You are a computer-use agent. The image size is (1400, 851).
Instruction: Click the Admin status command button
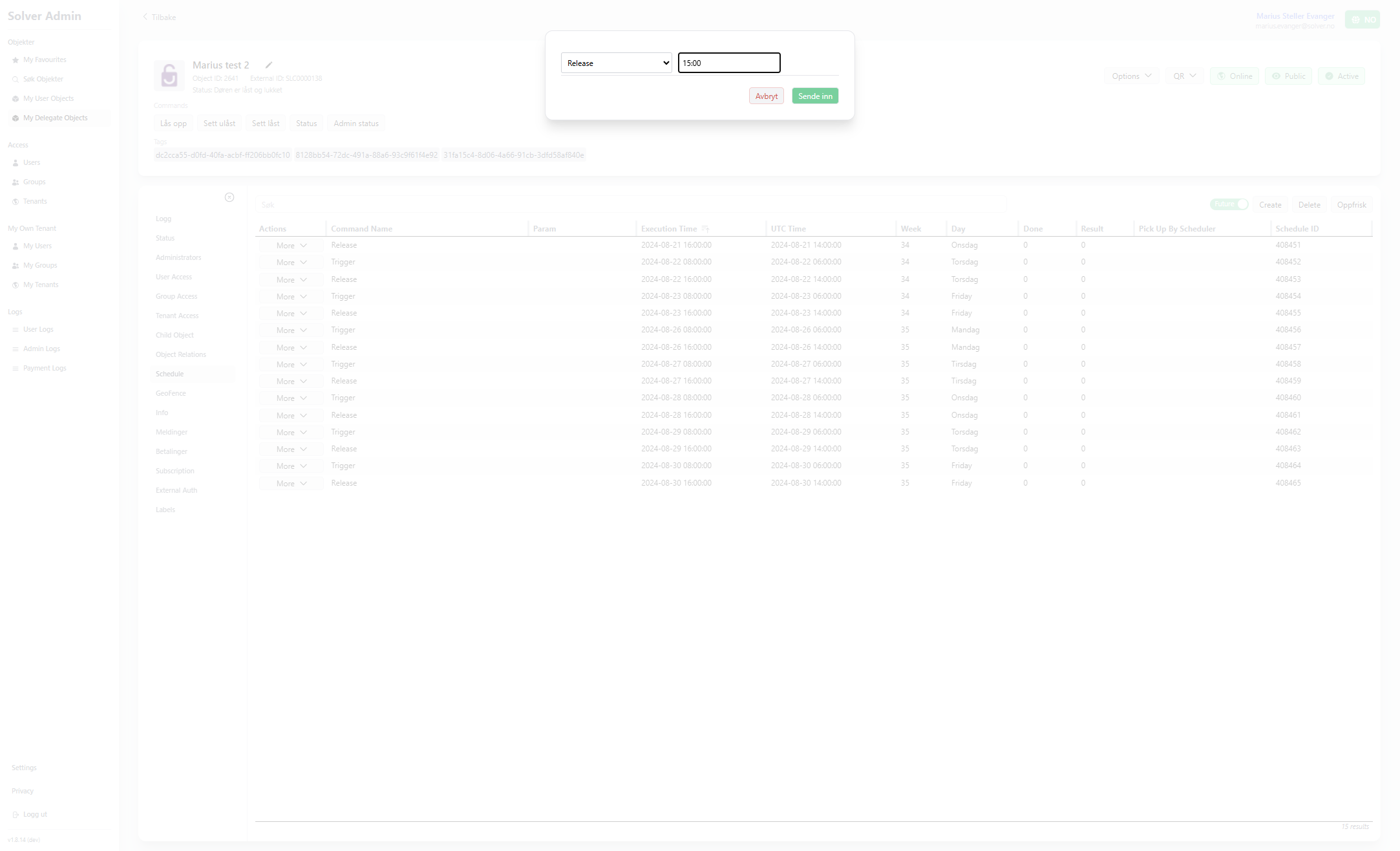(356, 124)
